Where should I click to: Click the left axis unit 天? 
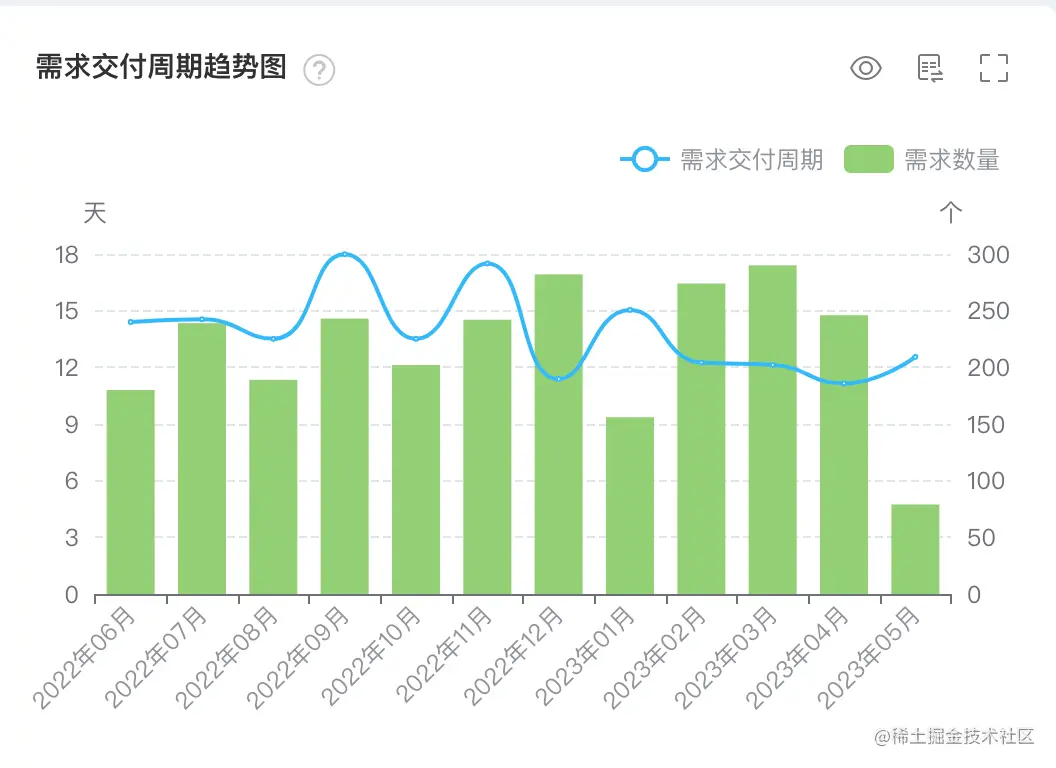click(x=95, y=213)
